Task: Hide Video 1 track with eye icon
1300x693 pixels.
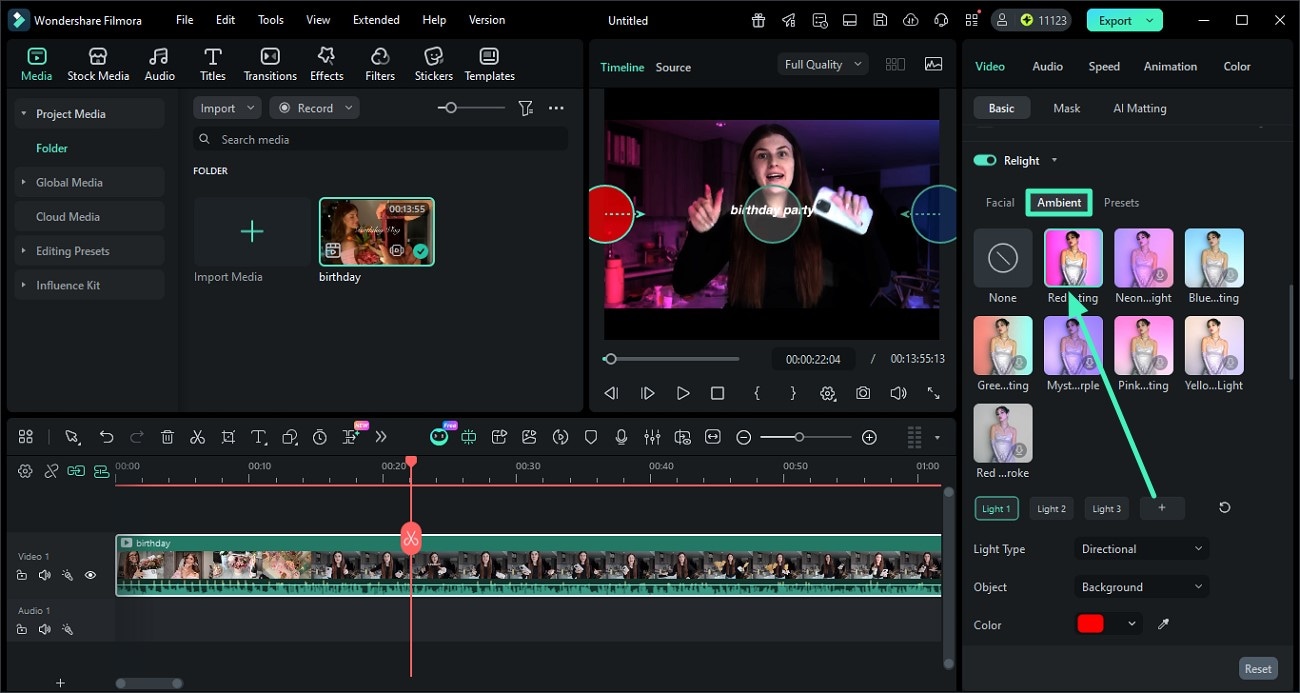Action: [90, 575]
